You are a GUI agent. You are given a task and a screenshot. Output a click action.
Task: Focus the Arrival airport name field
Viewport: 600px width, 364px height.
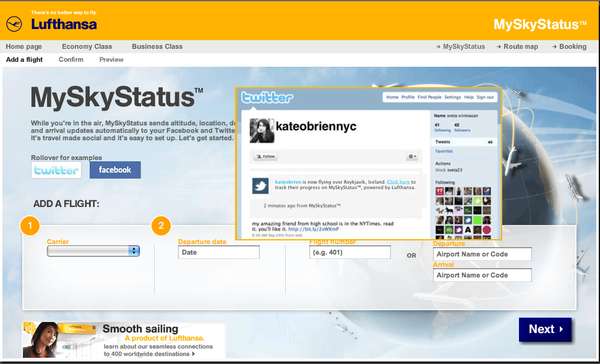pyautogui.click(x=482, y=275)
